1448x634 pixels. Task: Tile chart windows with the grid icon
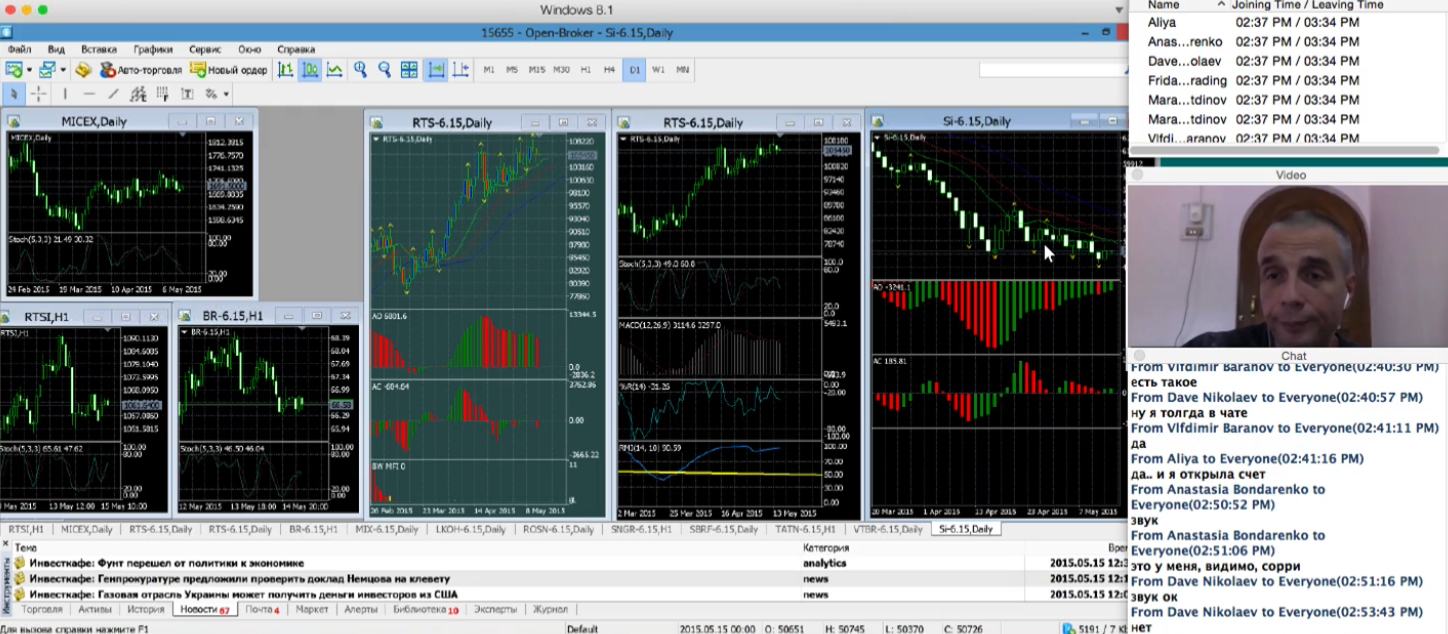[409, 70]
